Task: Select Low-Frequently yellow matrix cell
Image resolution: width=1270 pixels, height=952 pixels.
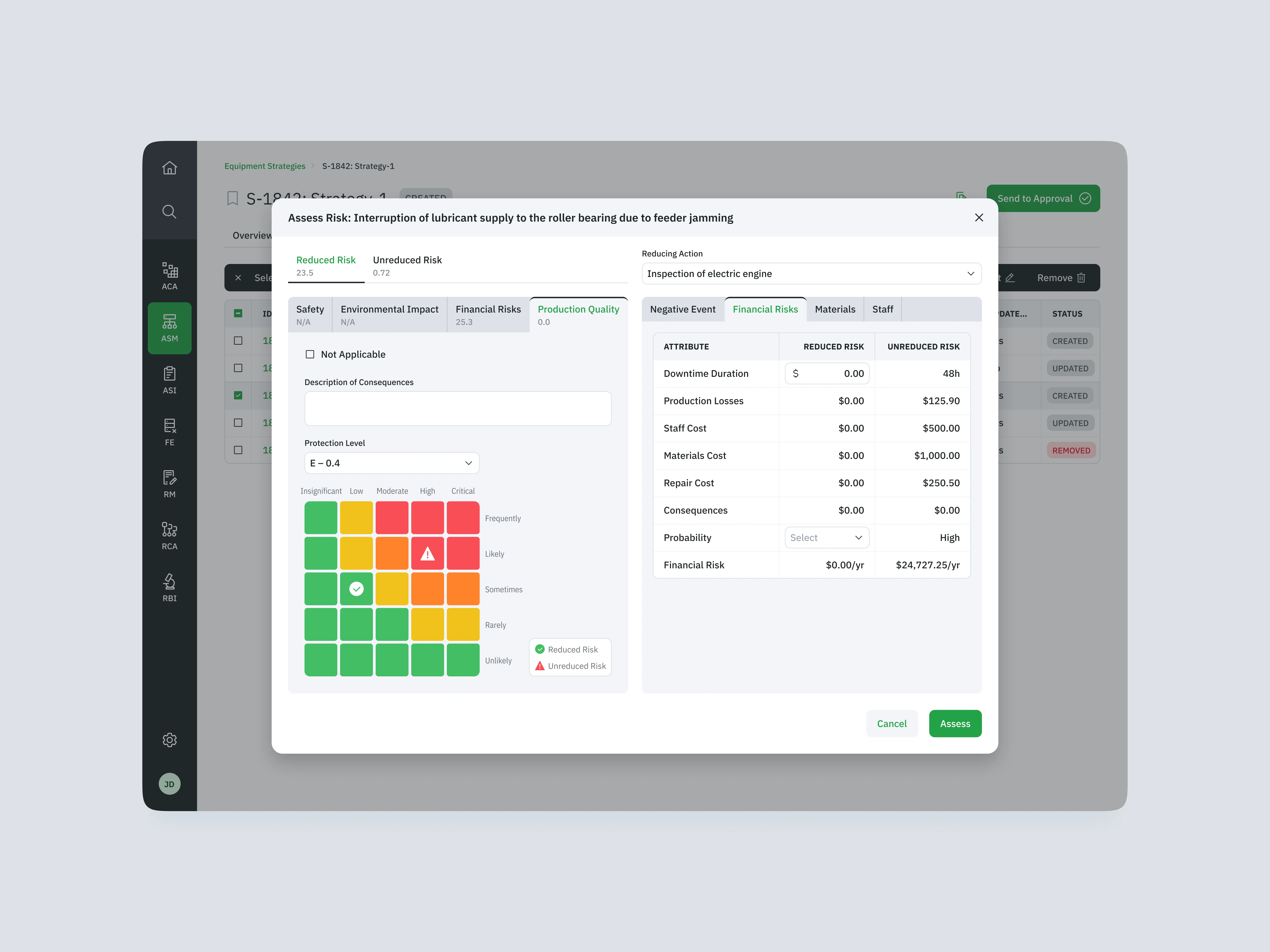Action: pos(357,518)
